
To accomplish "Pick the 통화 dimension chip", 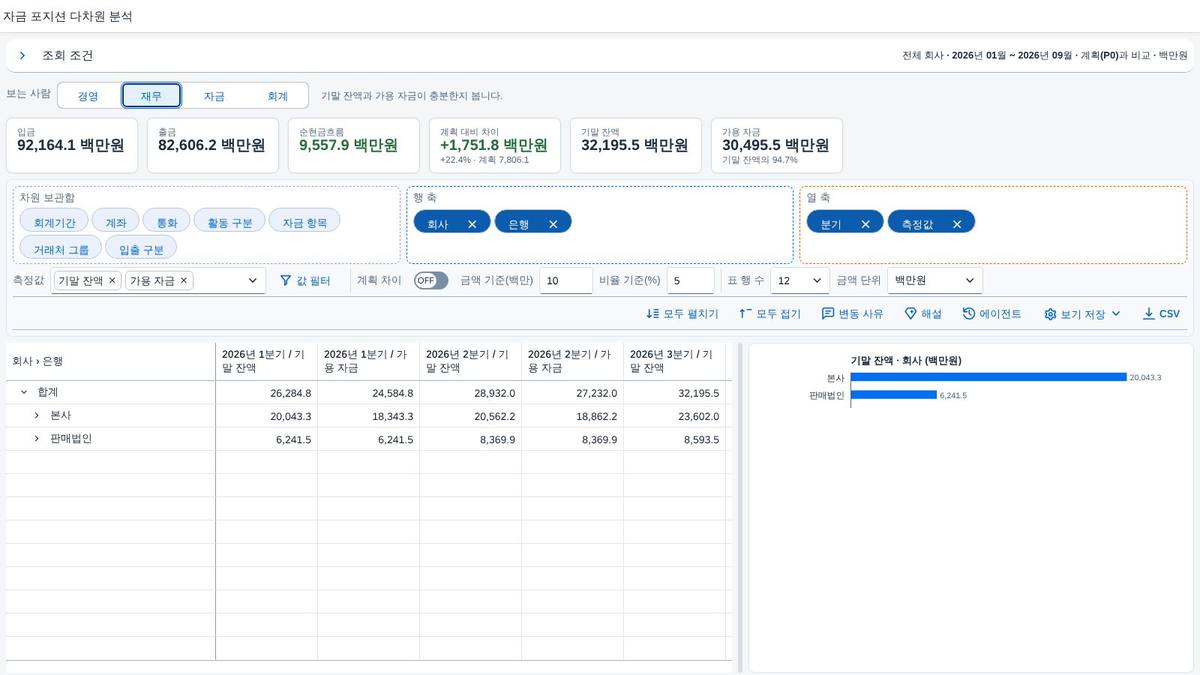I will click(166, 223).
